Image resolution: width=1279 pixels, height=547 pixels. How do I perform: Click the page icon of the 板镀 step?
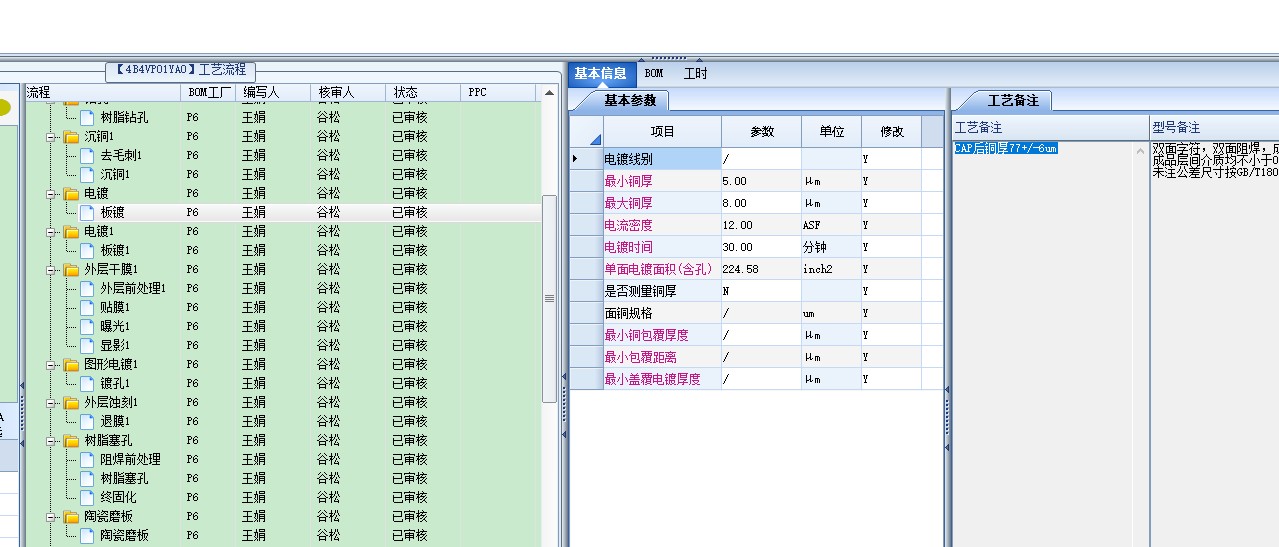pyautogui.click(x=87, y=212)
